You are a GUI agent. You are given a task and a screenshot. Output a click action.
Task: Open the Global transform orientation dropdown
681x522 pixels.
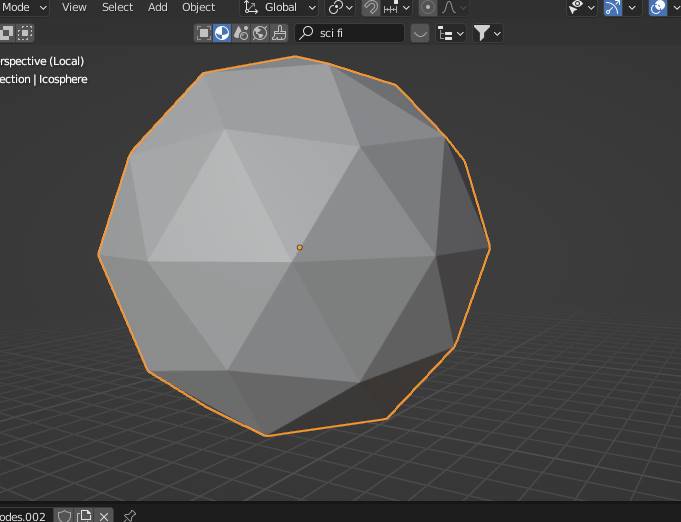click(x=279, y=7)
